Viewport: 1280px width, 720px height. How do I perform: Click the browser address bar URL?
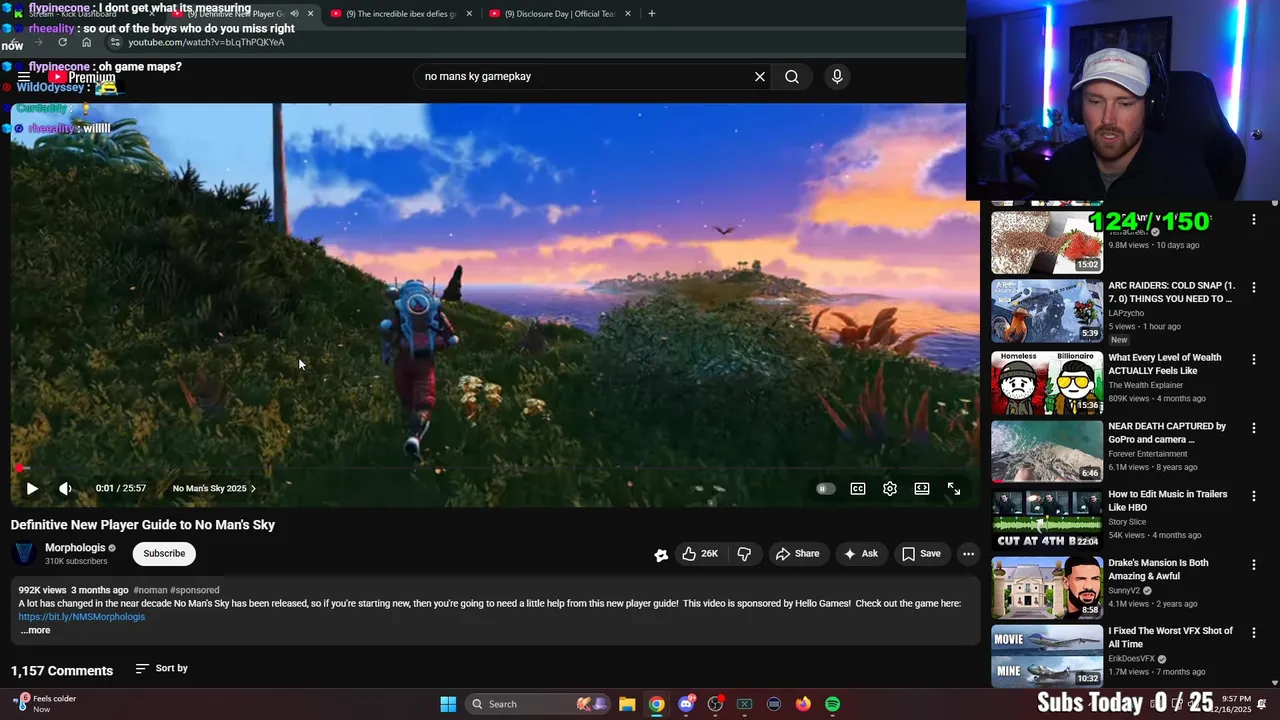(x=206, y=43)
